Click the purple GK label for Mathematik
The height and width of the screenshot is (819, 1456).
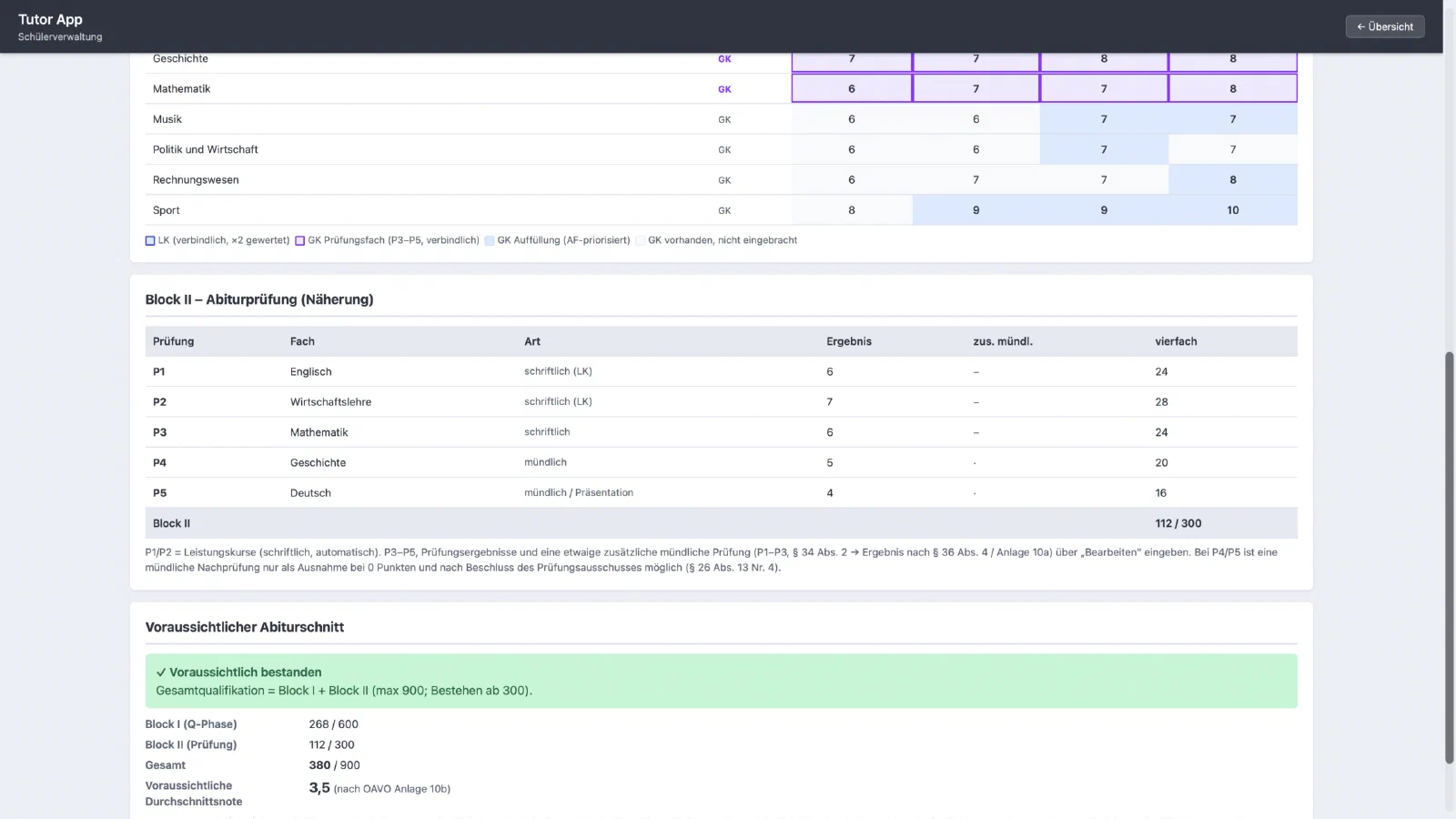pos(724,89)
